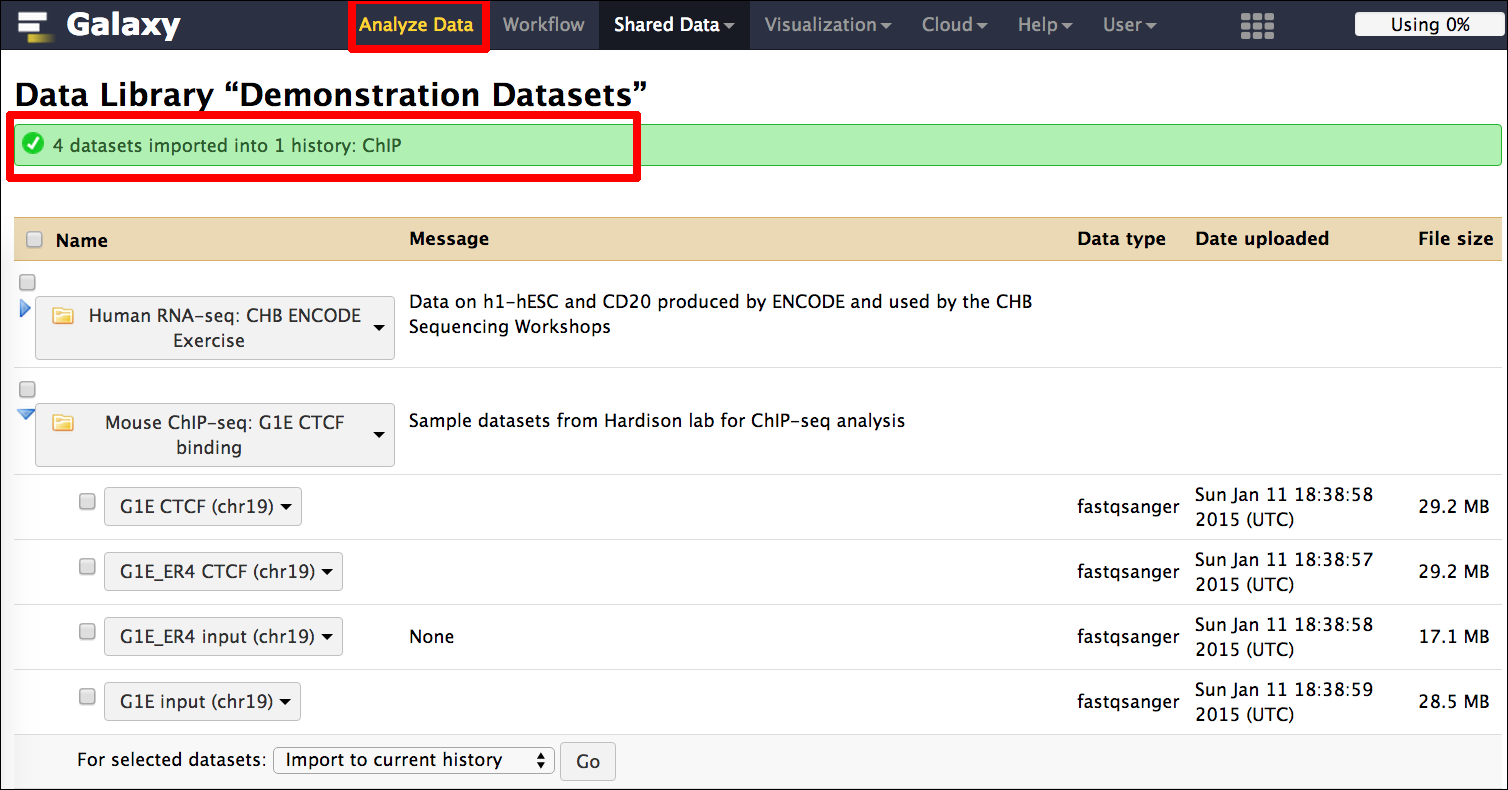Click the green success checkmark icon

coord(33,145)
